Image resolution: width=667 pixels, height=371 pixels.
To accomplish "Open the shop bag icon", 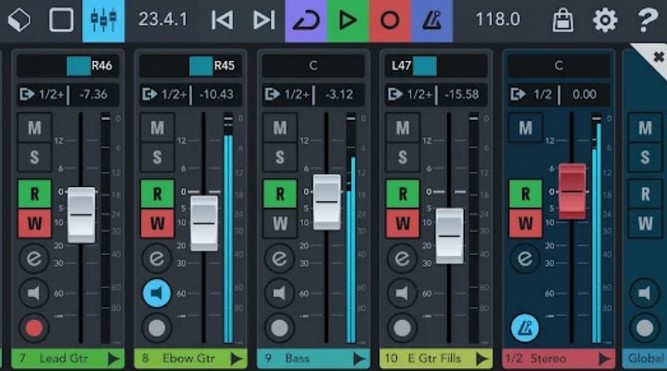I will (563, 20).
